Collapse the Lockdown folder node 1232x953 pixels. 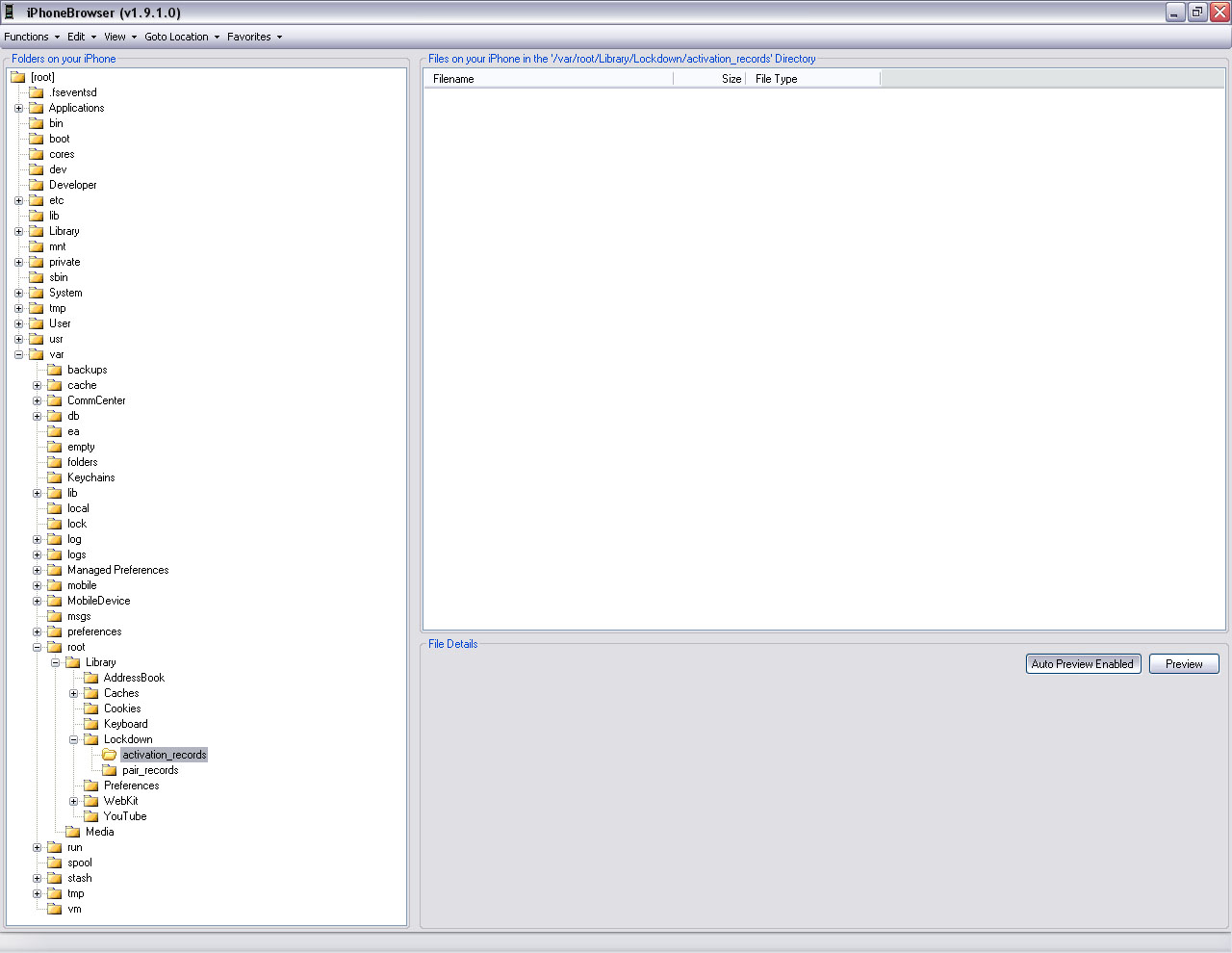(x=73, y=739)
